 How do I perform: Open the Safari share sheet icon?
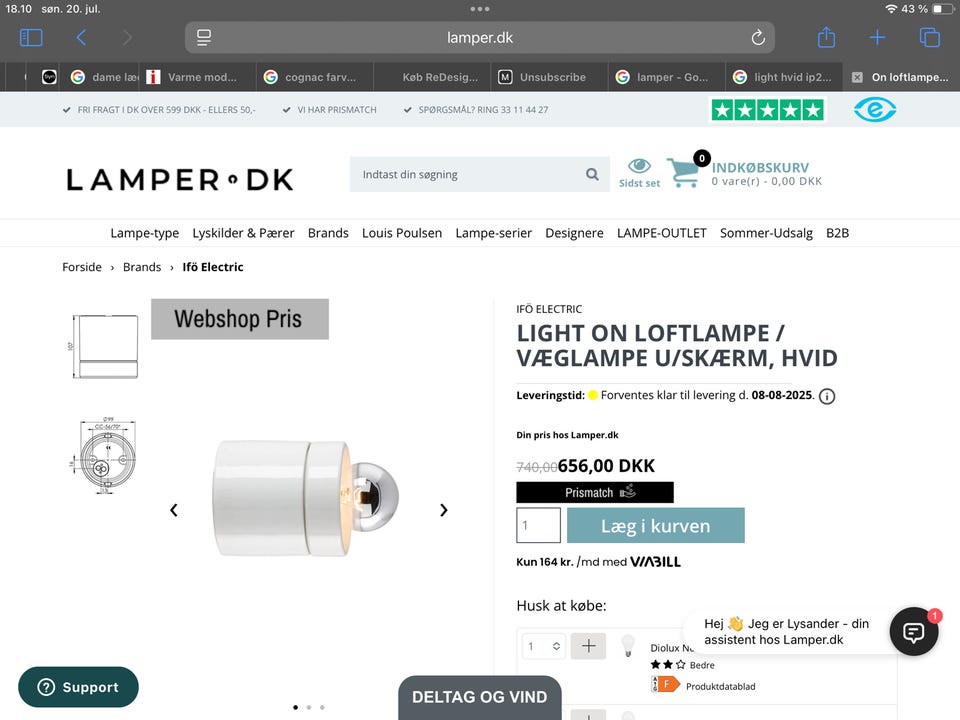point(826,37)
